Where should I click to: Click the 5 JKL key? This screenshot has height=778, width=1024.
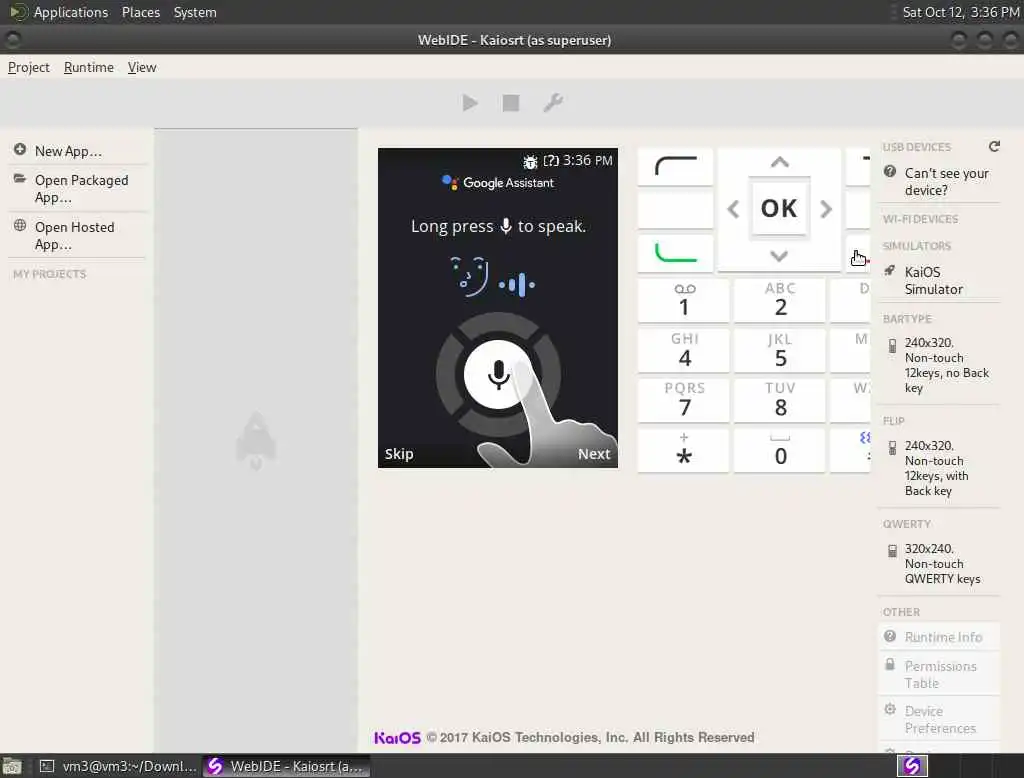pos(780,351)
